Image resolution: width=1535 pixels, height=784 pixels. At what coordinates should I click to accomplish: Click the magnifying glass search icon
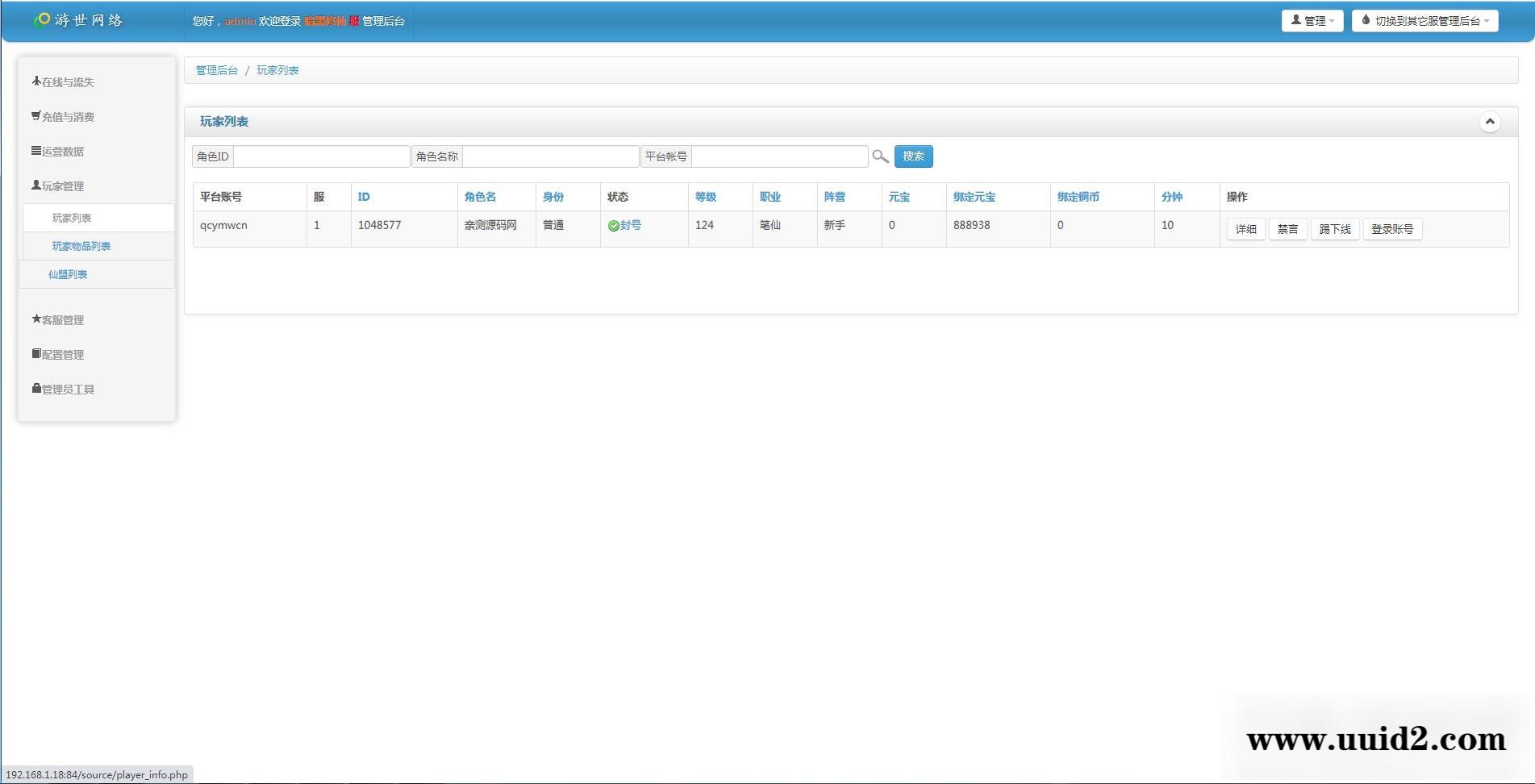pos(880,156)
